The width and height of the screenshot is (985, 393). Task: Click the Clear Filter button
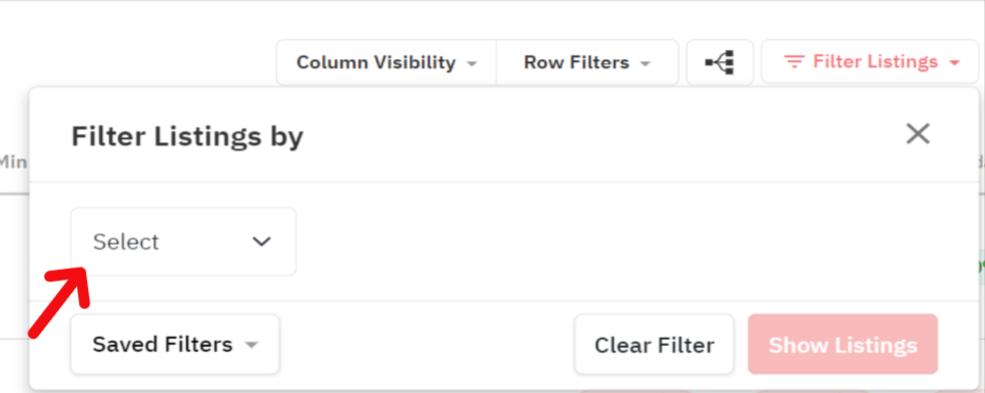click(654, 345)
